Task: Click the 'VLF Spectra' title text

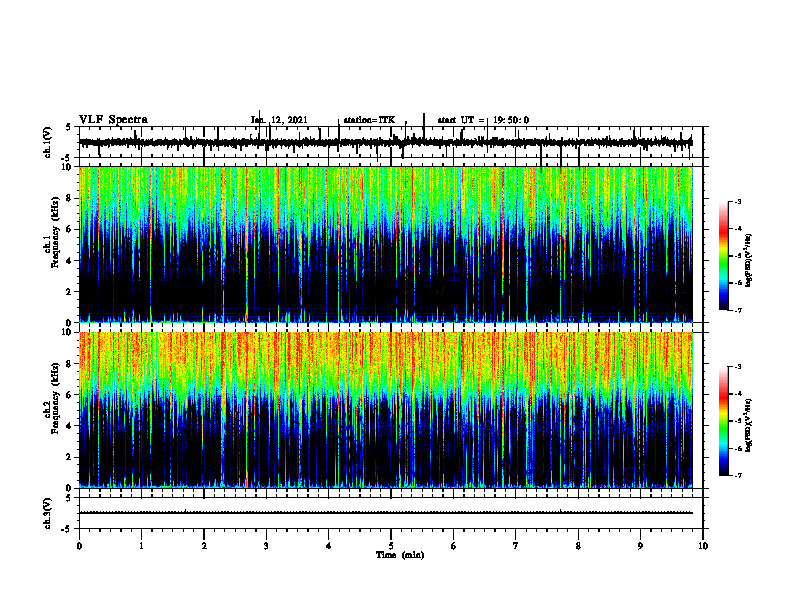Action: pyautogui.click(x=113, y=120)
